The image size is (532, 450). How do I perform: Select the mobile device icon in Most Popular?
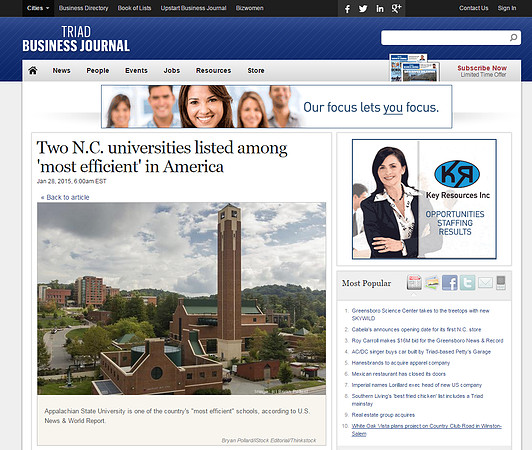501,282
